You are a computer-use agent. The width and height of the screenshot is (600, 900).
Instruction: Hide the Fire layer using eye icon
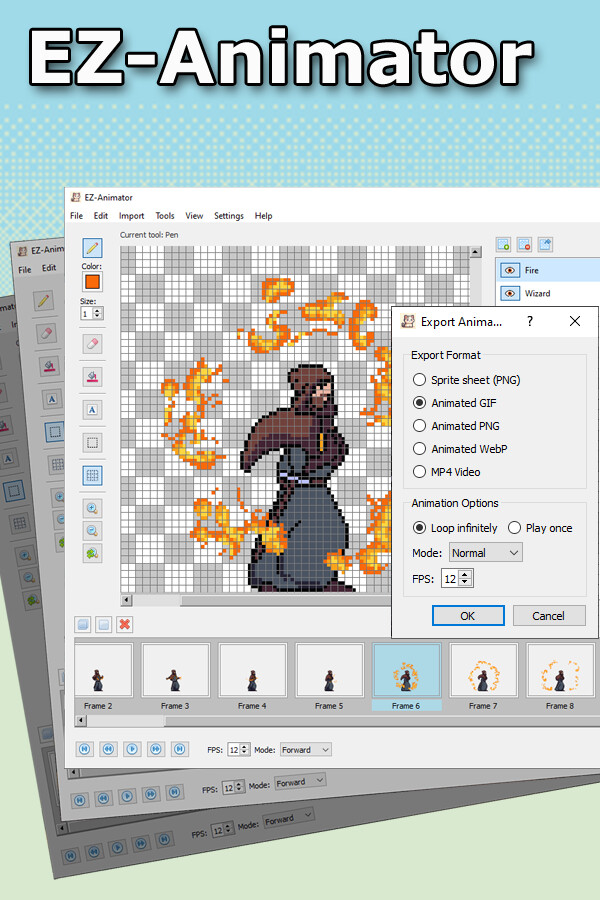point(510,270)
